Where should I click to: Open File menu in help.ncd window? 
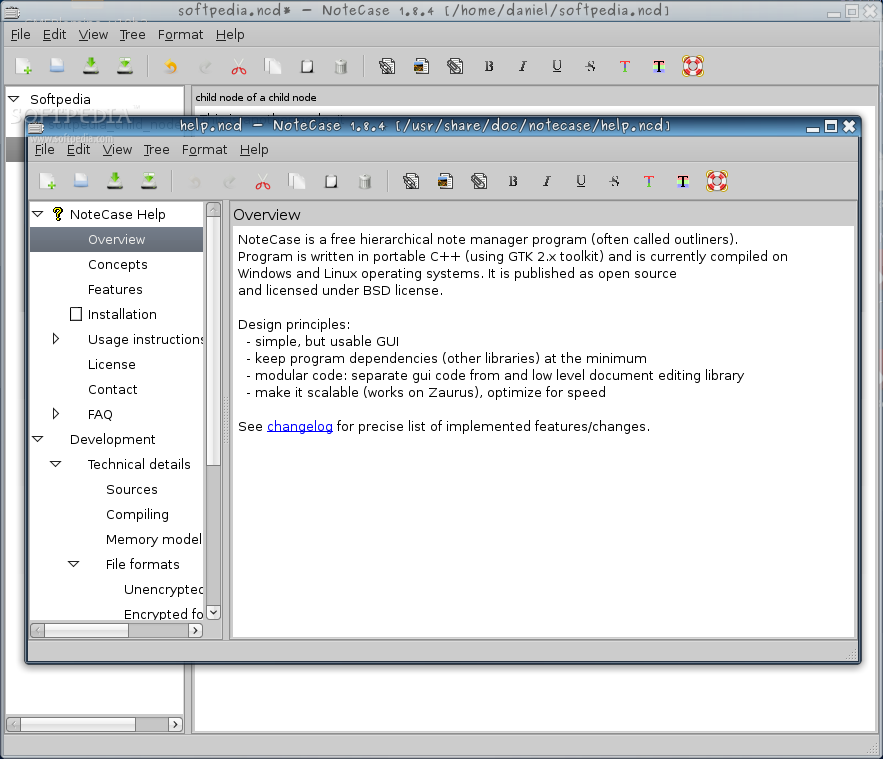coord(44,150)
